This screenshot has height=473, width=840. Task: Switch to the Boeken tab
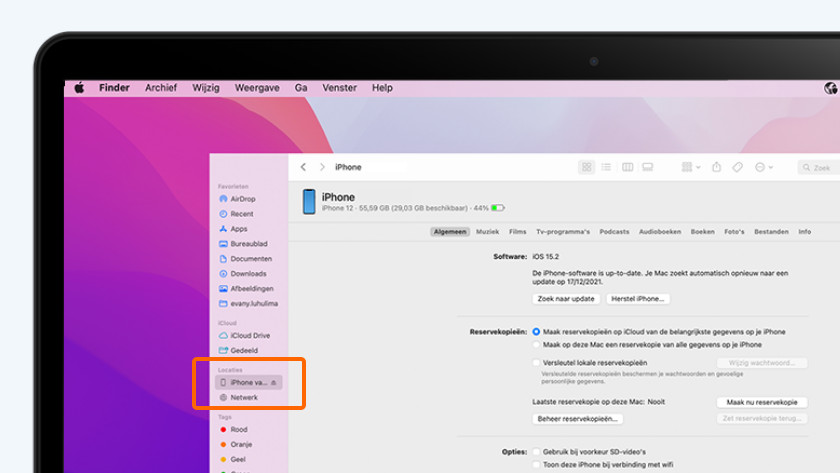[702, 232]
